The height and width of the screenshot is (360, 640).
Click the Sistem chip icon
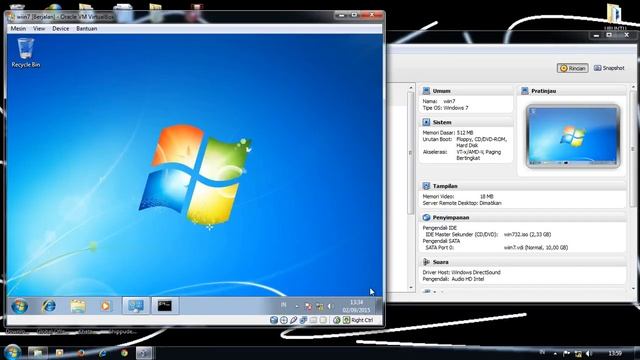pyautogui.click(x=426, y=122)
